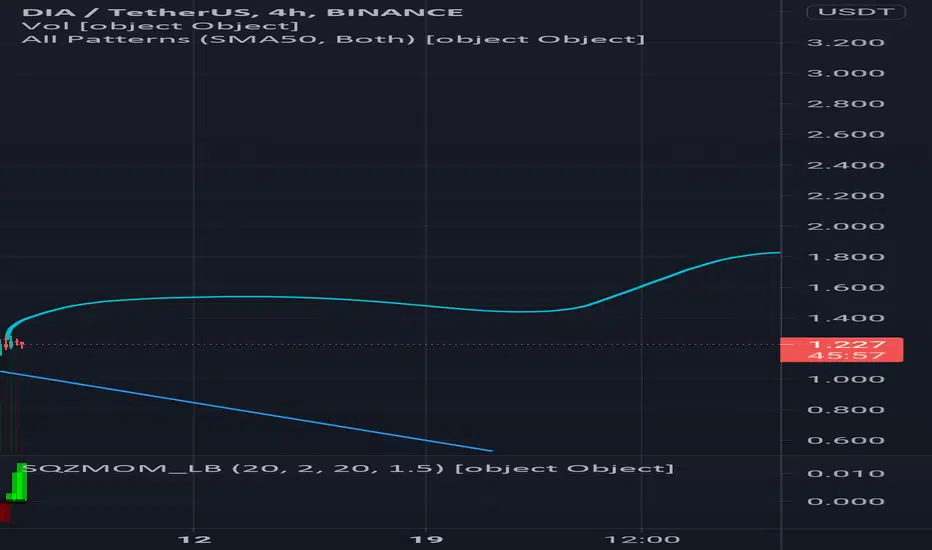Select the blue descending trend line
This screenshot has height=550, width=932.
pos(246,411)
